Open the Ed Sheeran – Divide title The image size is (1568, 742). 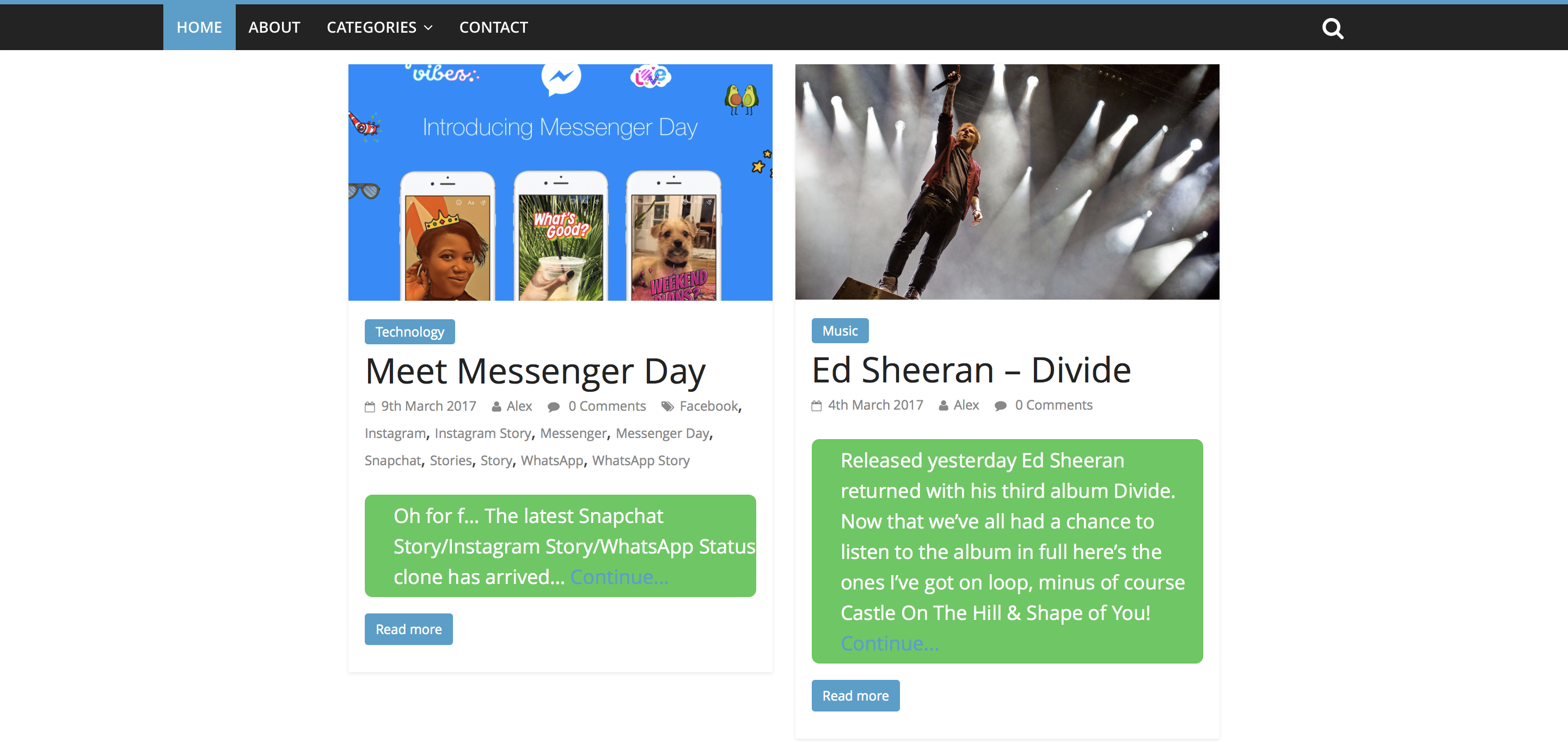(971, 370)
